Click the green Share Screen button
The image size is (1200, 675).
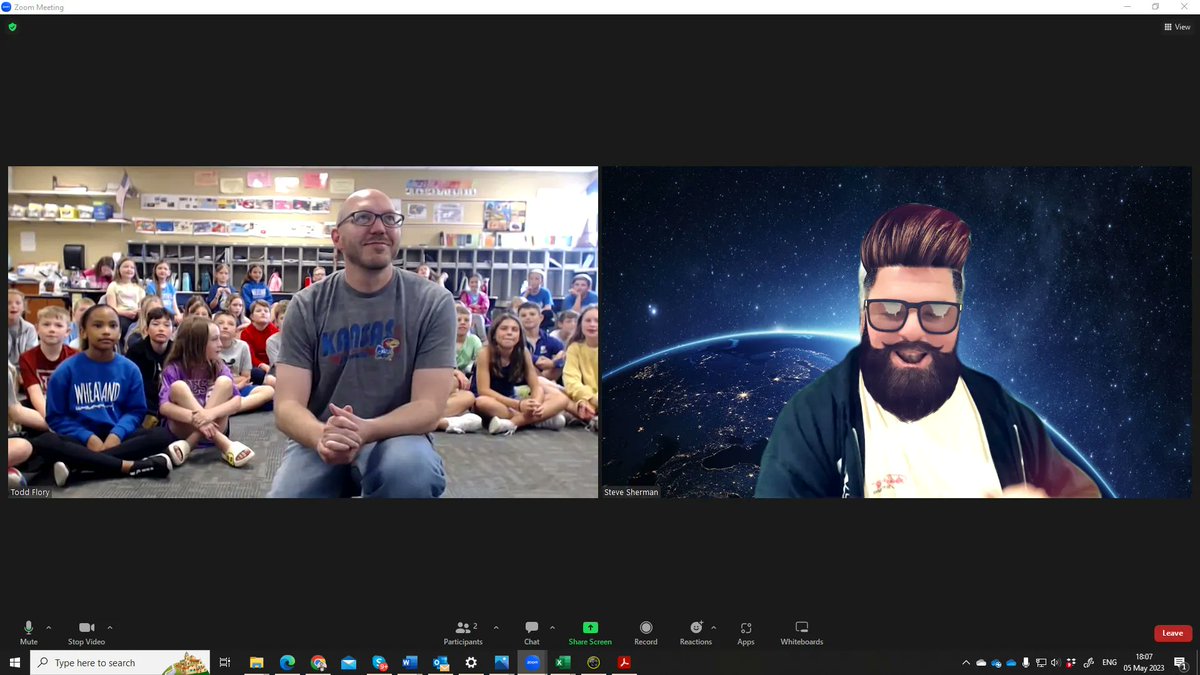[x=590, y=632]
